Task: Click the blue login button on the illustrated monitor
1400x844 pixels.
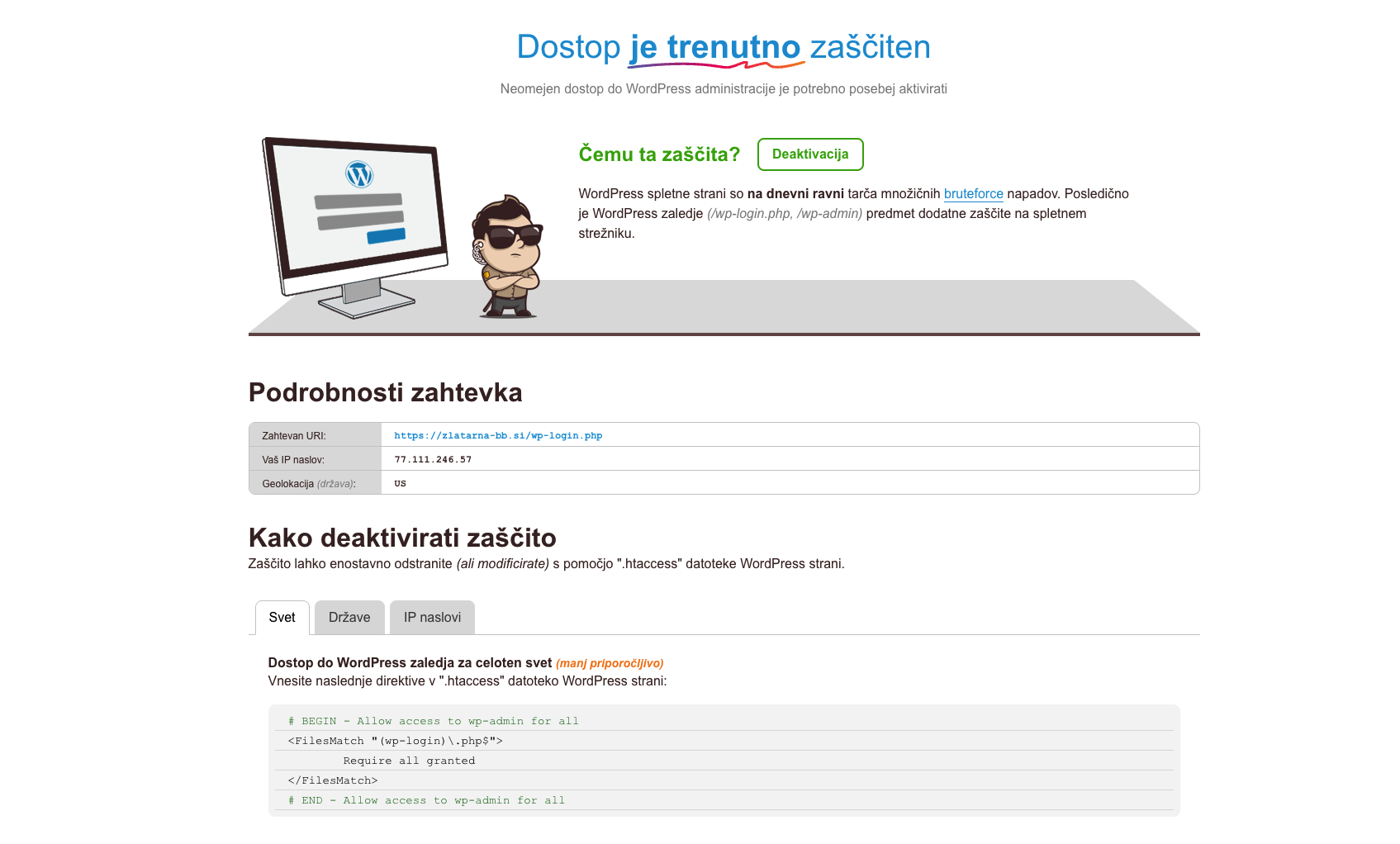Action: [386, 236]
